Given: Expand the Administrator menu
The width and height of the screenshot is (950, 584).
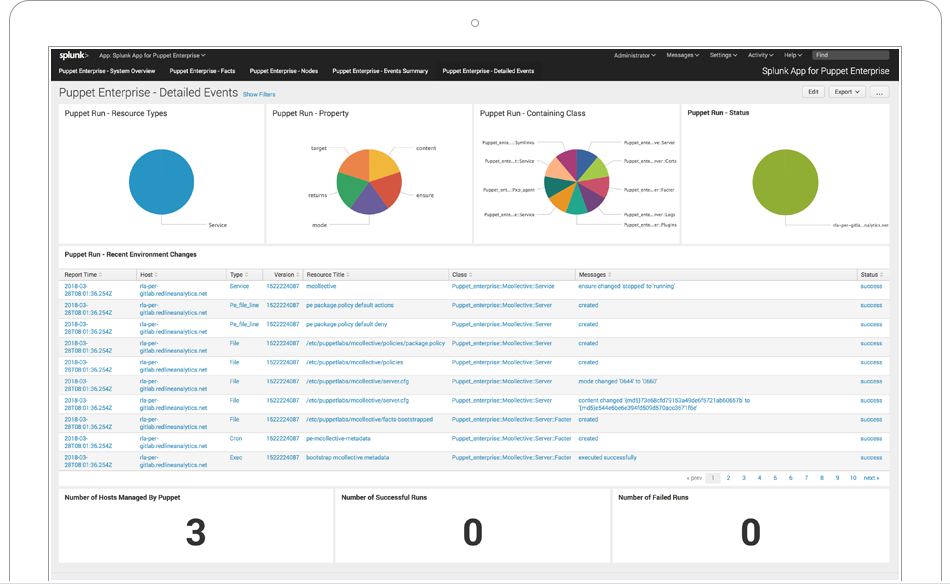Looking at the screenshot, I should coord(634,55).
